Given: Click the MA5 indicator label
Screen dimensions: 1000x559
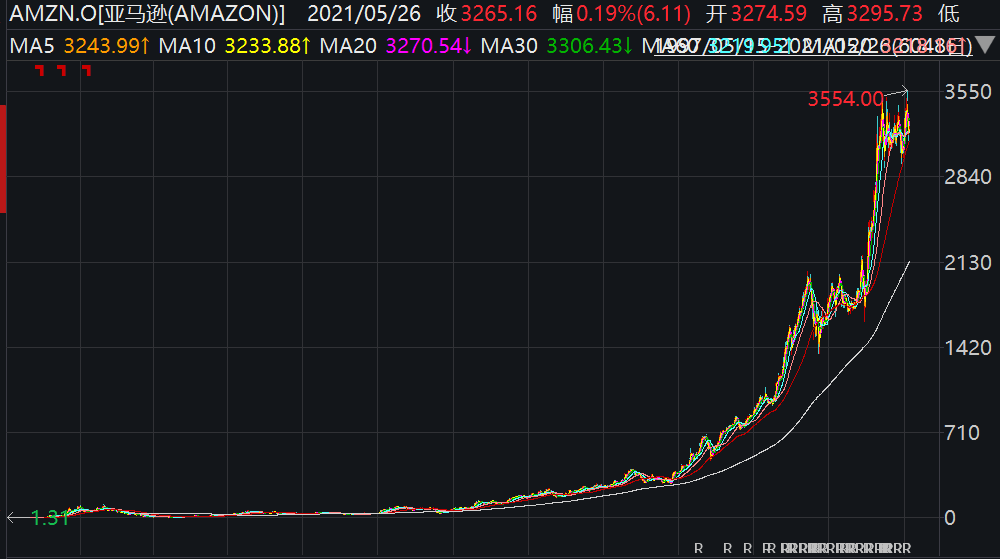Looking at the screenshot, I should pos(32,46).
